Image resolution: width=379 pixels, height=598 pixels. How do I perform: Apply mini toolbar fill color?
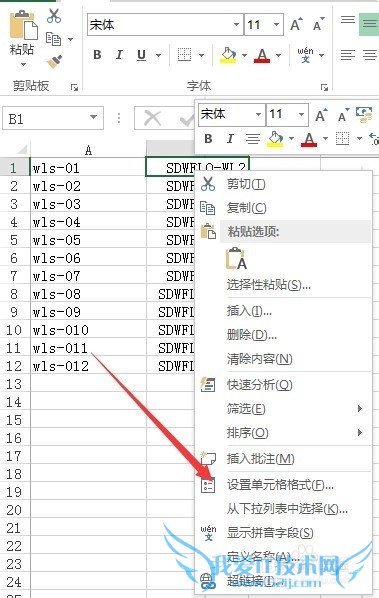(275, 139)
